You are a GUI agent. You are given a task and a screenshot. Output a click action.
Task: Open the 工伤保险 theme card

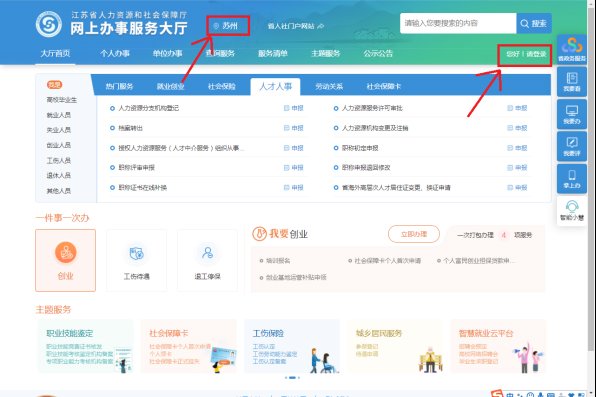[x=292, y=346]
